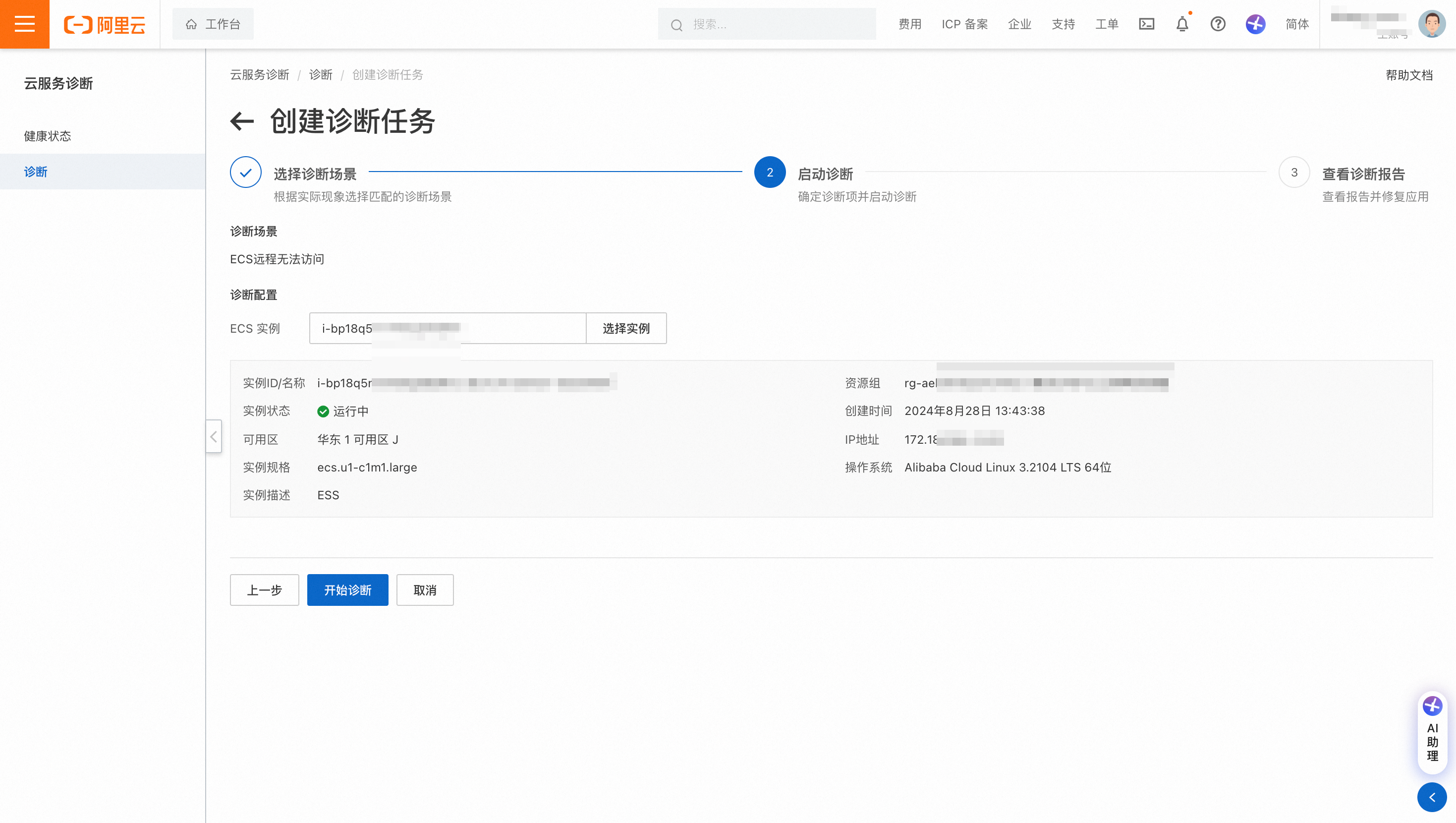Click the ECS 实例 ID input field
The width and height of the screenshot is (1456, 823).
pyautogui.click(x=448, y=328)
